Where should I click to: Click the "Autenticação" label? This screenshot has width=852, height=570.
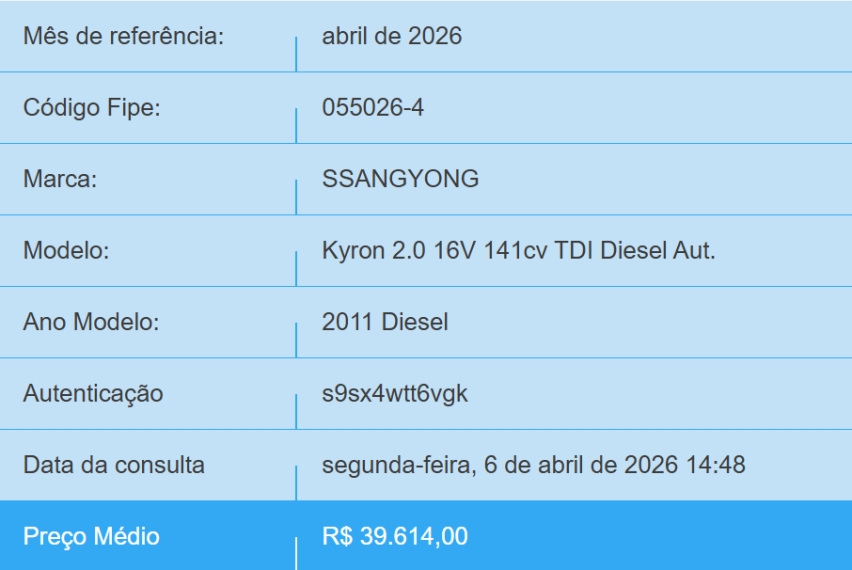93,394
